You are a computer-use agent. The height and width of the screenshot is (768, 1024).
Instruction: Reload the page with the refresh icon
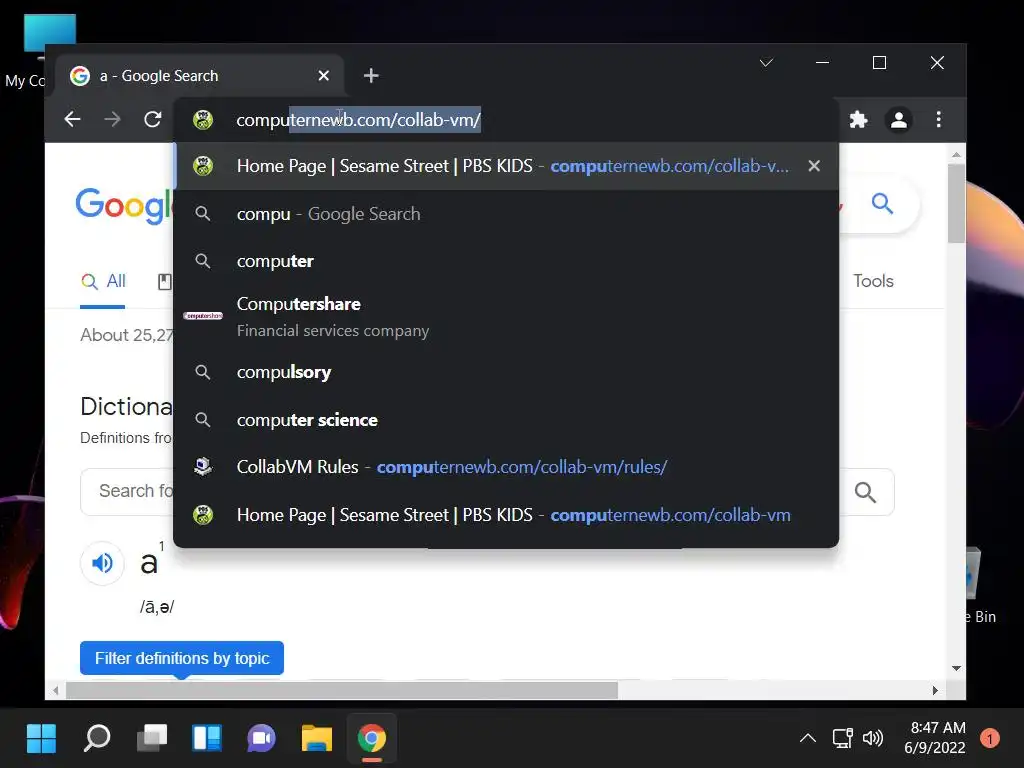153,120
